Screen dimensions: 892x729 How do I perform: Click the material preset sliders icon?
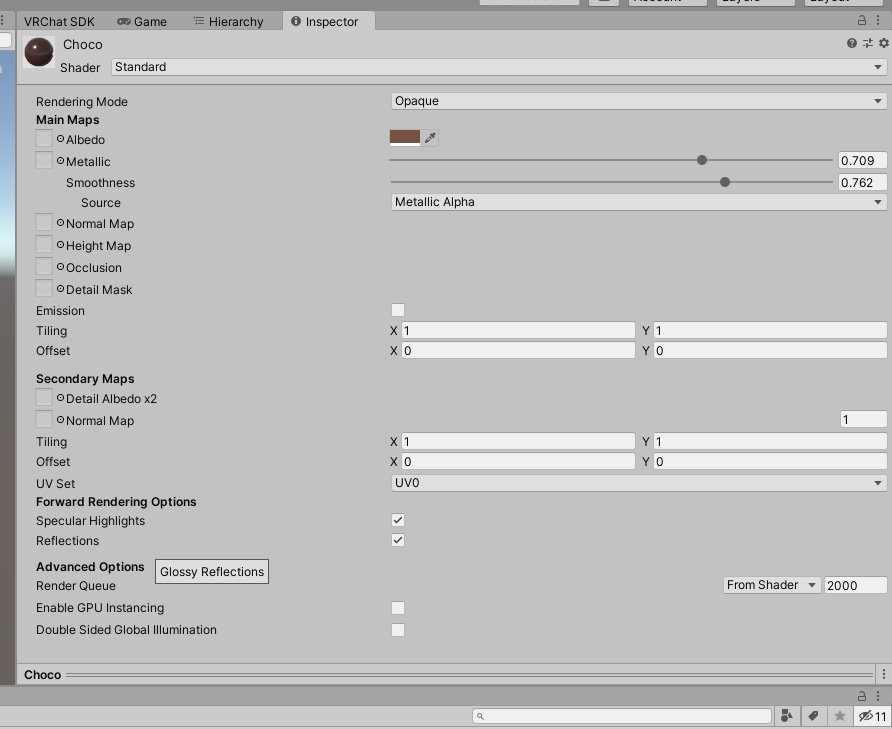(868, 43)
